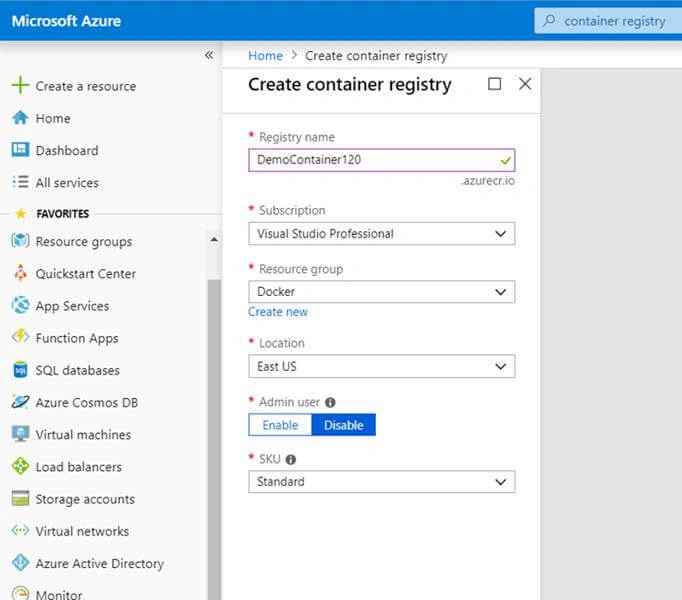Open the Resource group dropdown
Screen dimensions: 682x600
pyautogui.click(x=381, y=292)
